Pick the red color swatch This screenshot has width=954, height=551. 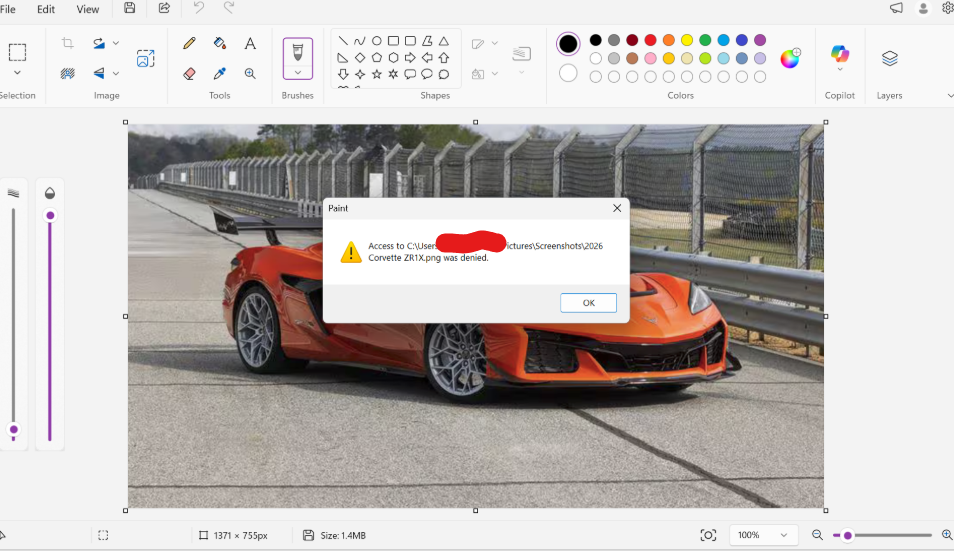(x=650, y=40)
